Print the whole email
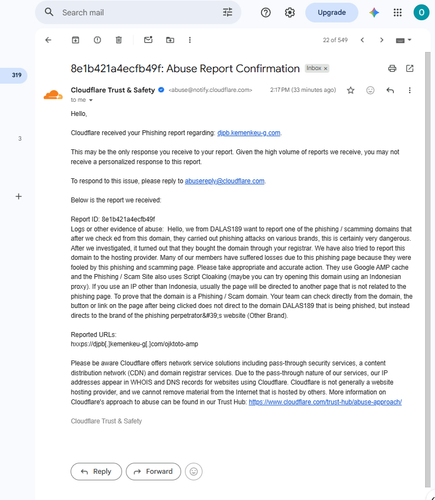 [x=392, y=68]
